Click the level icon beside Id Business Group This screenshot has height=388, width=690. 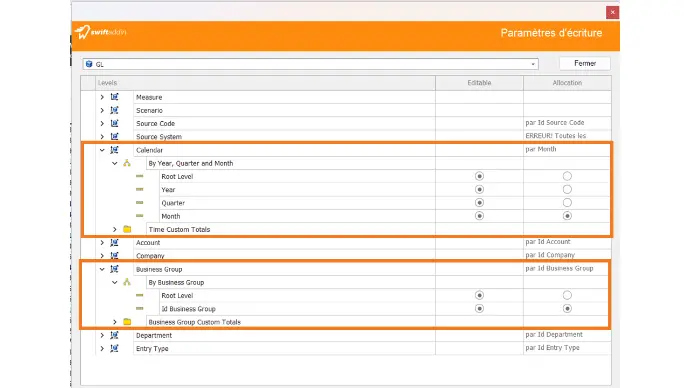(x=139, y=308)
